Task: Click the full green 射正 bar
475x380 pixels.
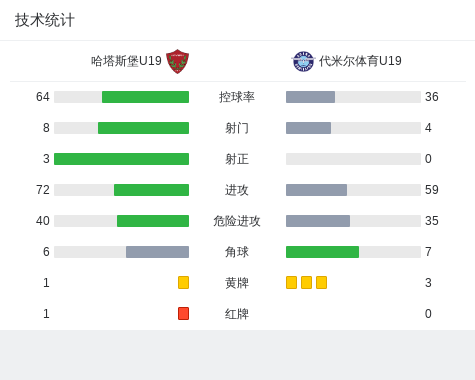Action: 121,159
